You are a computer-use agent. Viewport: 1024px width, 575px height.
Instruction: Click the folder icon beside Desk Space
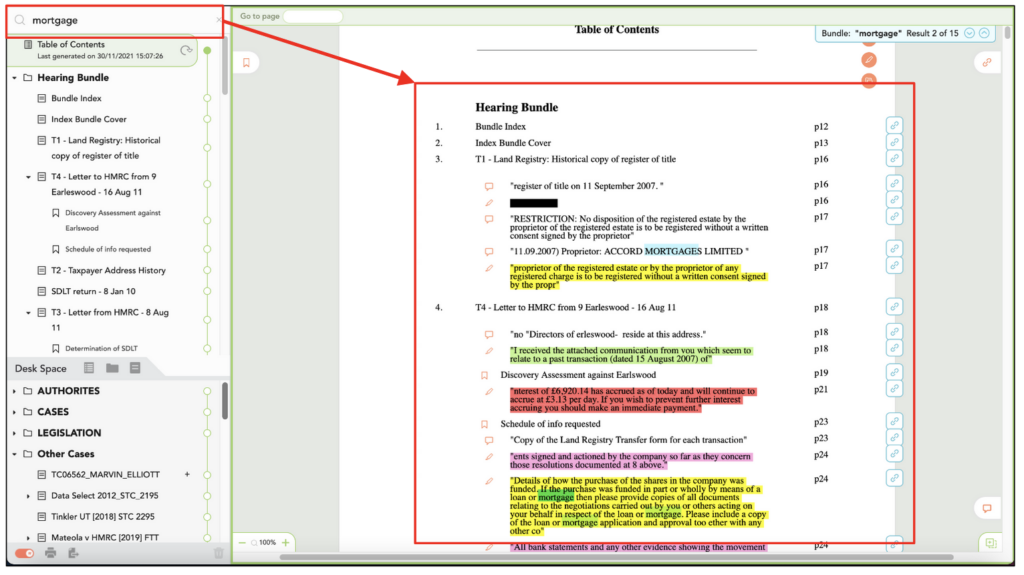click(112, 368)
